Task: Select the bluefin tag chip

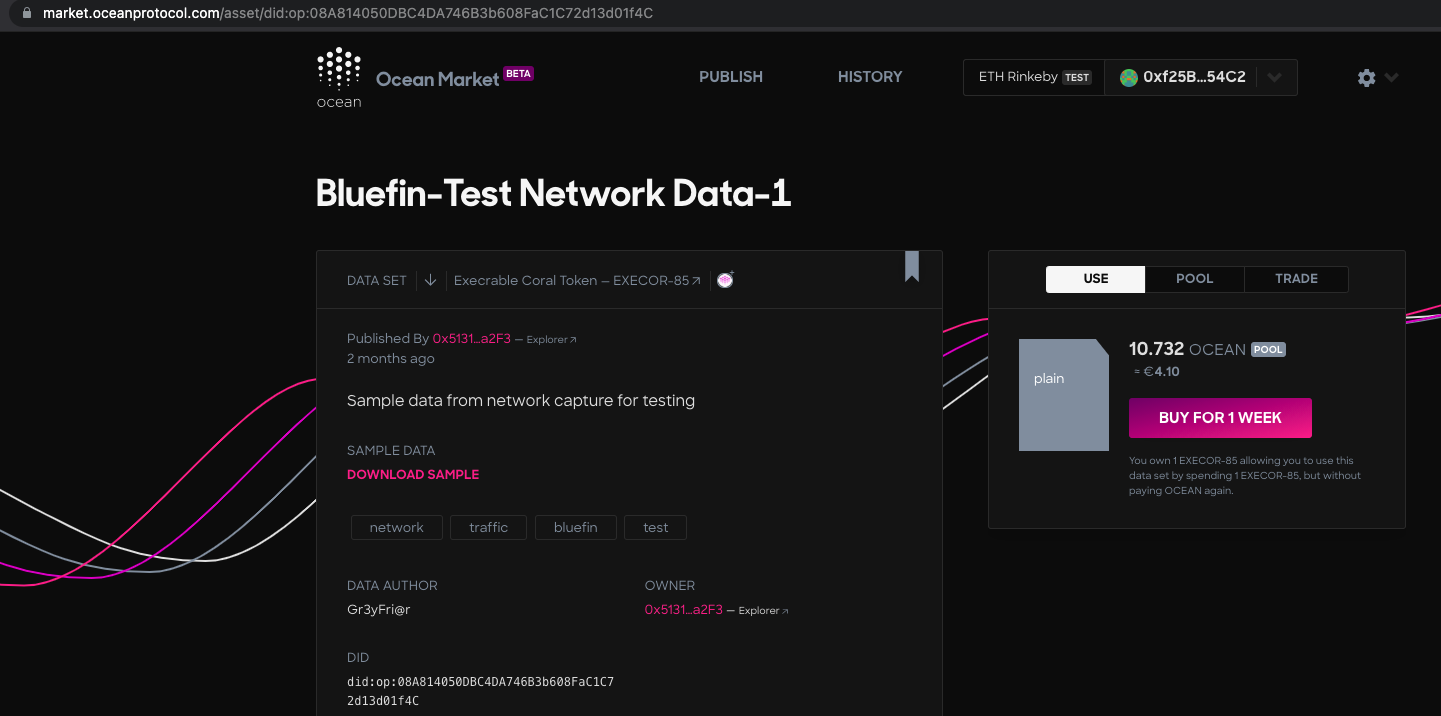Action: click(x=575, y=527)
